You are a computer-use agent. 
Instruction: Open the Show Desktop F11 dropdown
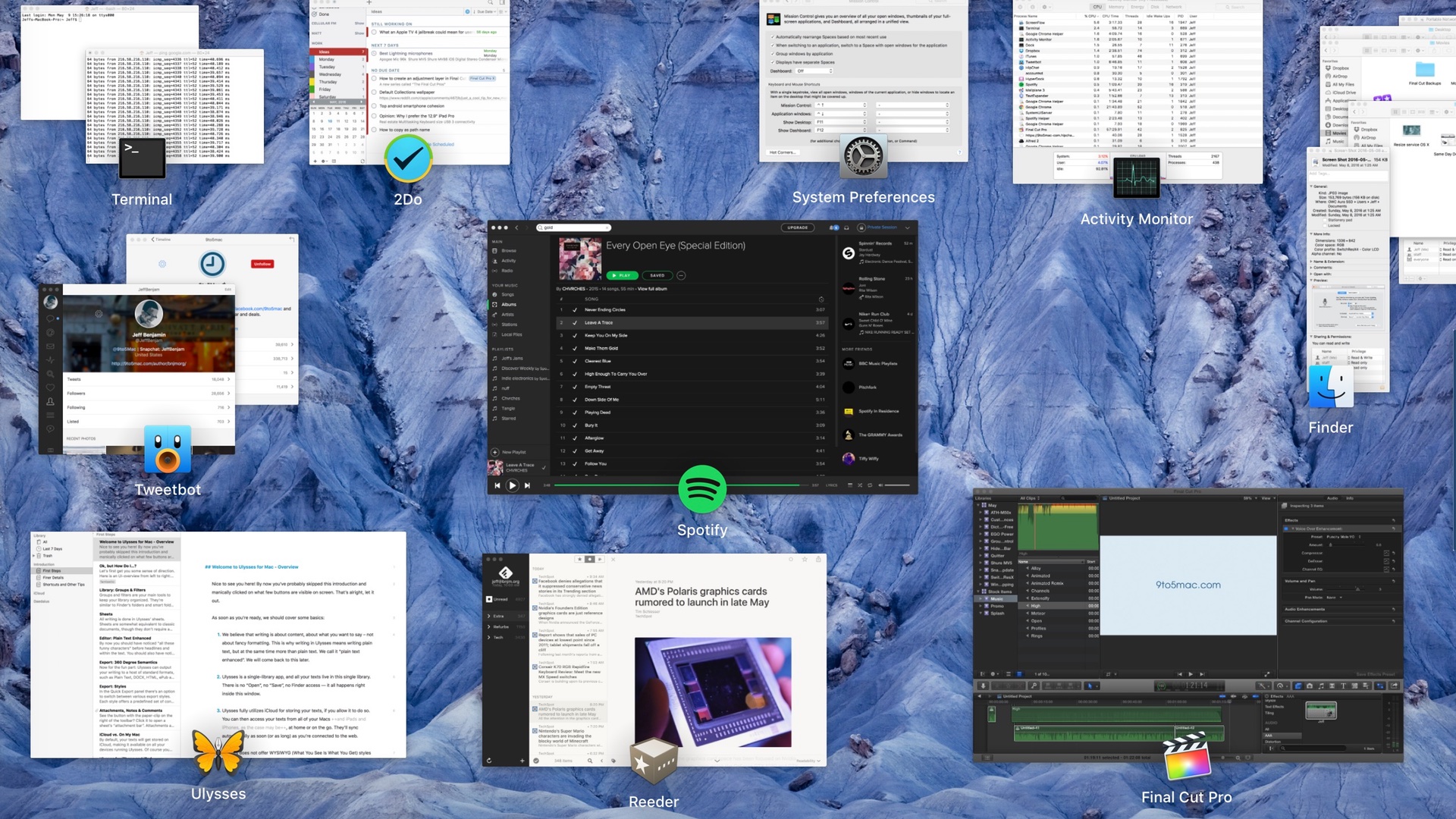coord(840,122)
